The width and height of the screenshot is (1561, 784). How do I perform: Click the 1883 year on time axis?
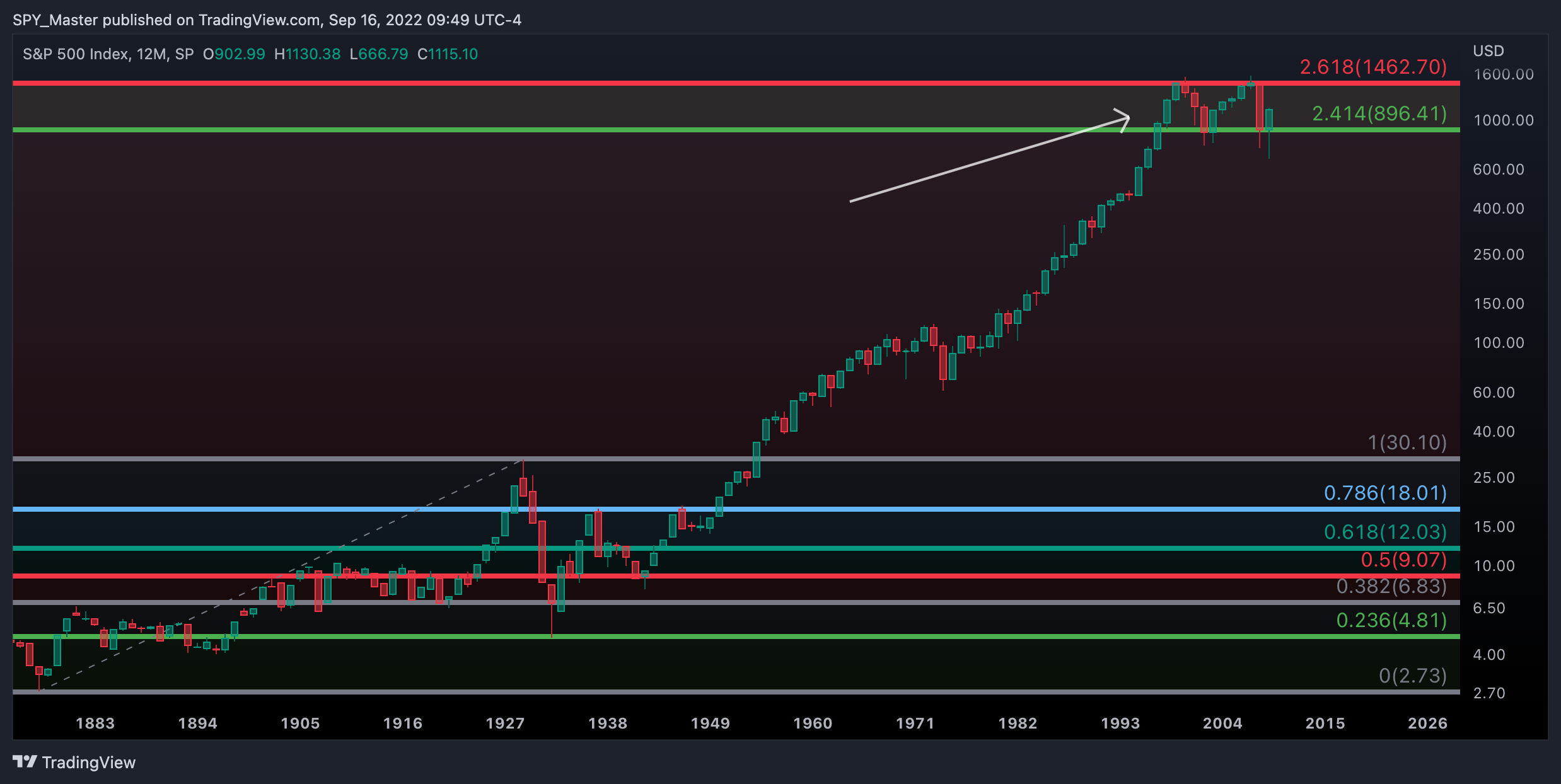(x=95, y=723)
